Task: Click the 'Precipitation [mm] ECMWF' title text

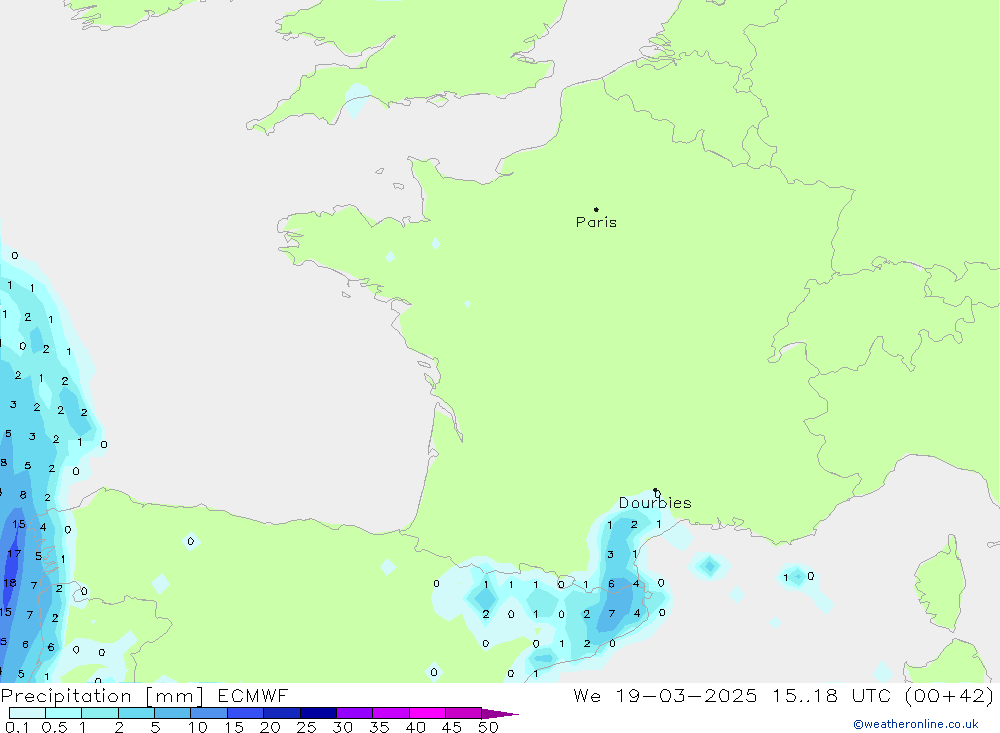Action: (144, 695)
